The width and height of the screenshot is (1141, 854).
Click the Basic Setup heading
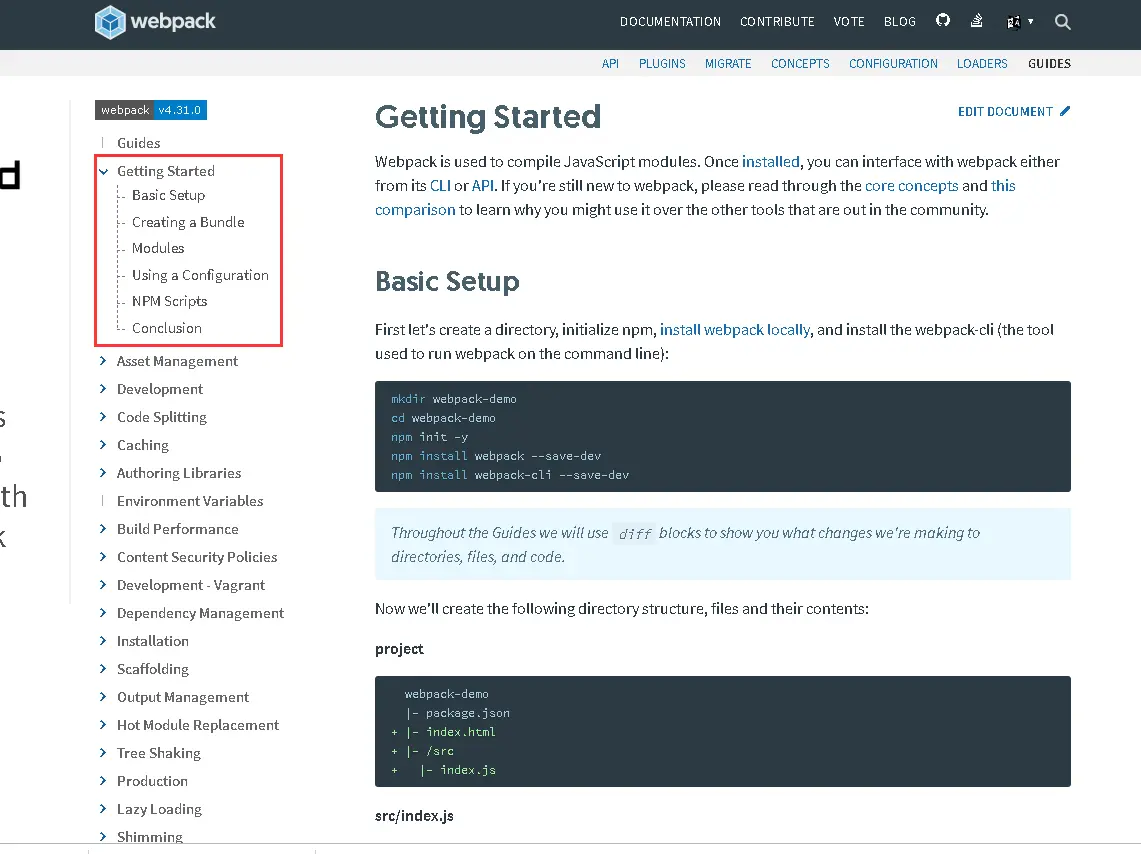pos(447,281)
